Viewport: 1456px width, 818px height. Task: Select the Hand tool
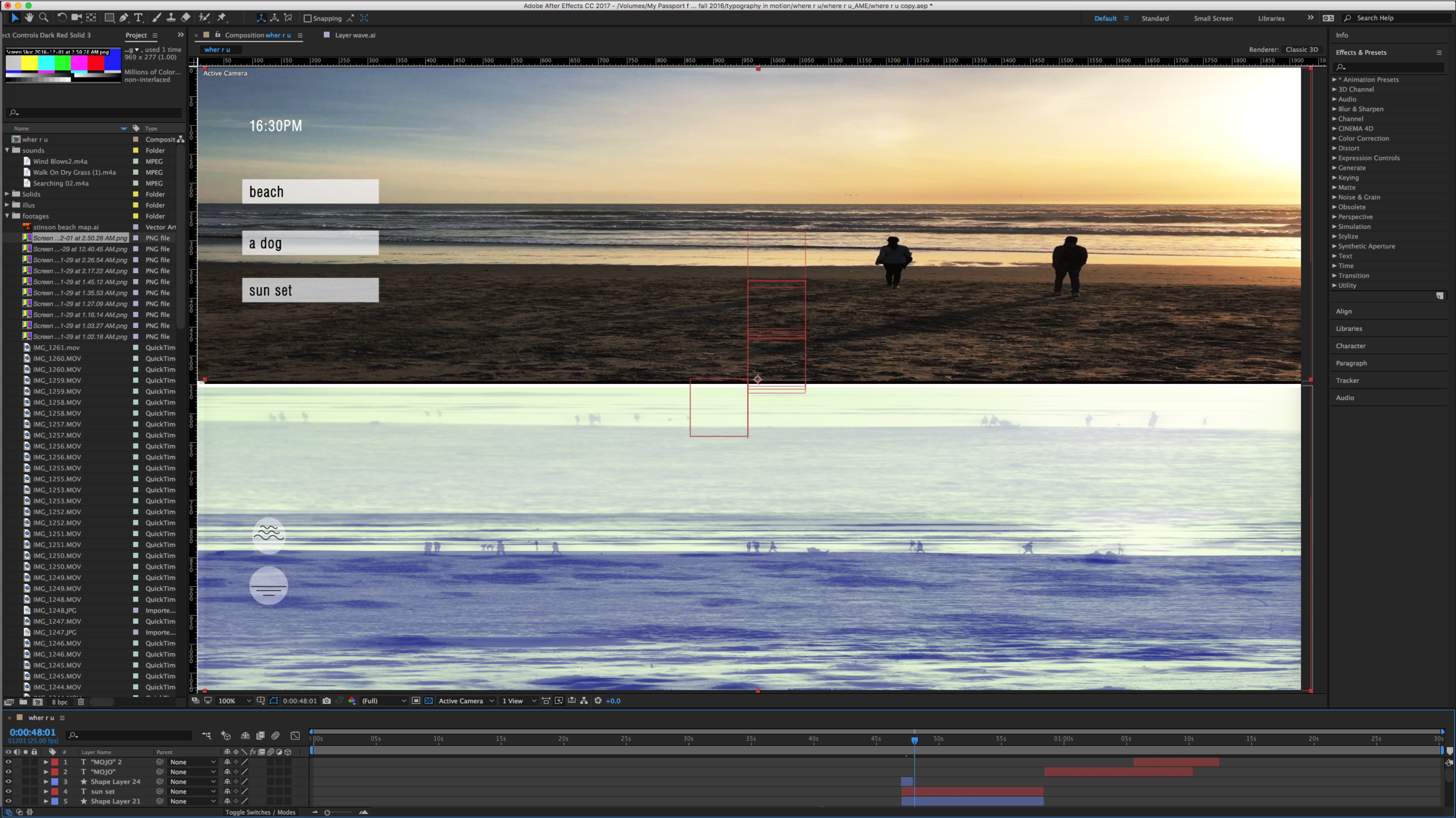tap(29, 18)
